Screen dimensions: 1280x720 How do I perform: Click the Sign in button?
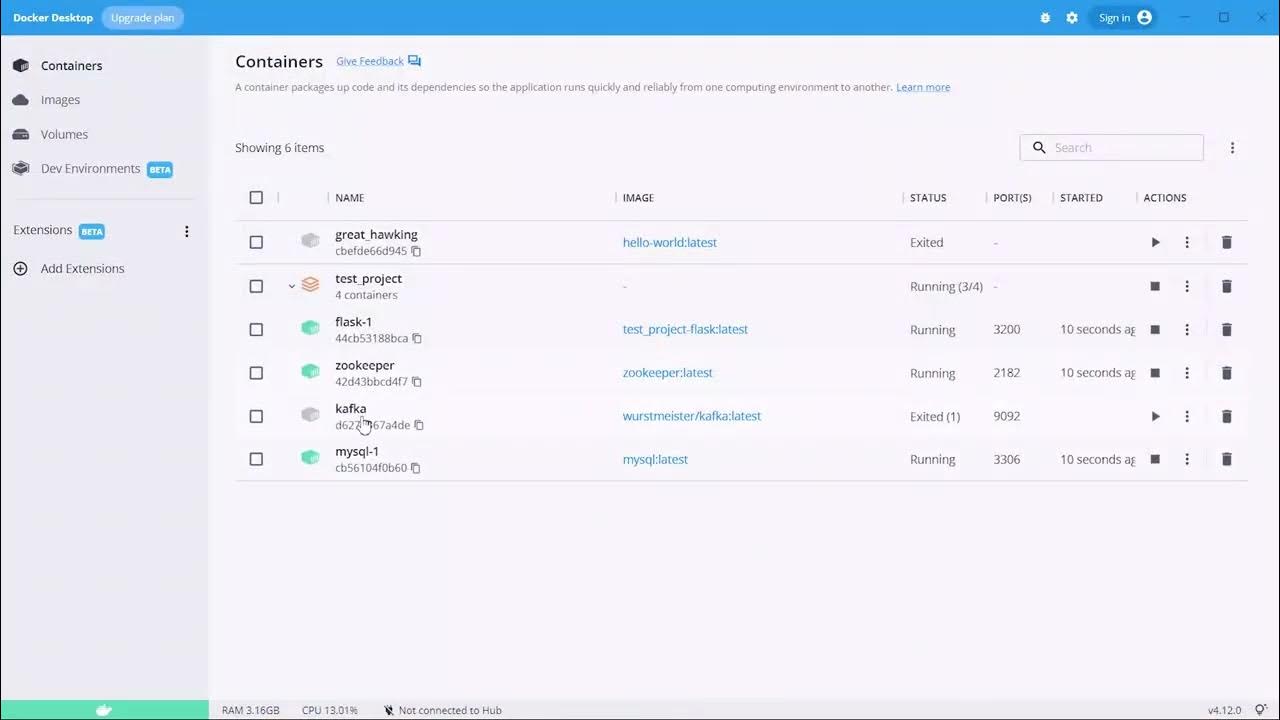click(1125, 18)
